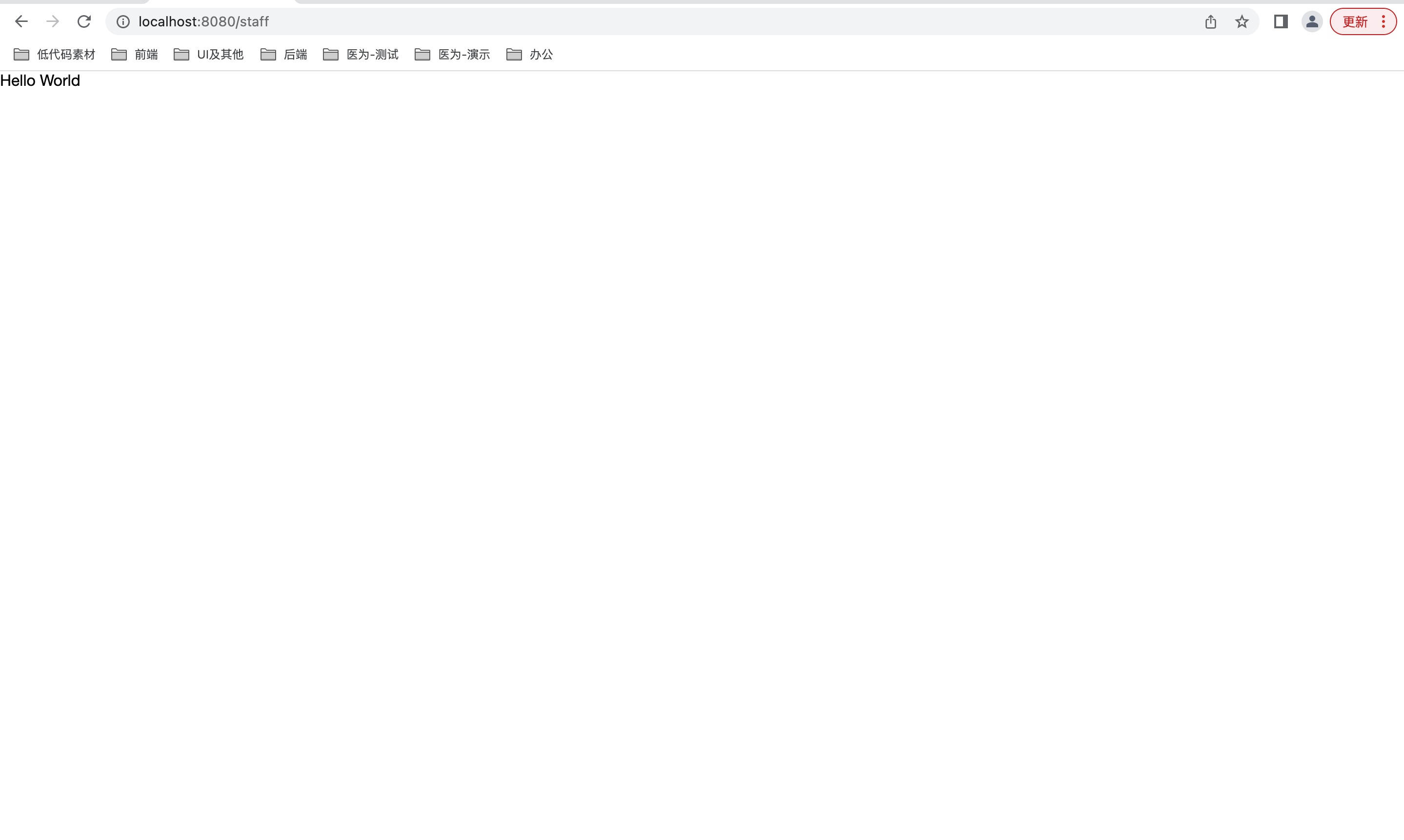Image resolution: width=1404 pixels, height=840 pixels.
Task: Open the 低代码素材 bookmarks folder
Action: pos(54,54)
